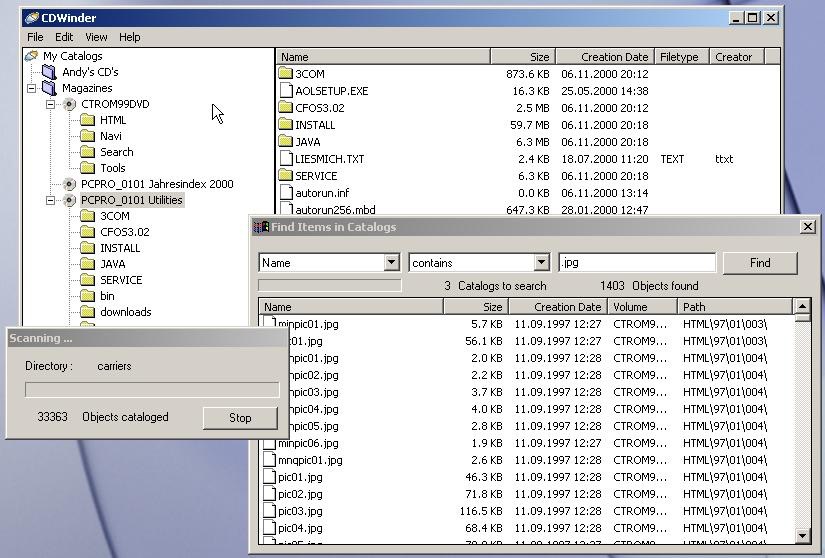Open the View menu
Image resolution: width=825 pixels, height=558 pixels.
(x=96, y=37)
